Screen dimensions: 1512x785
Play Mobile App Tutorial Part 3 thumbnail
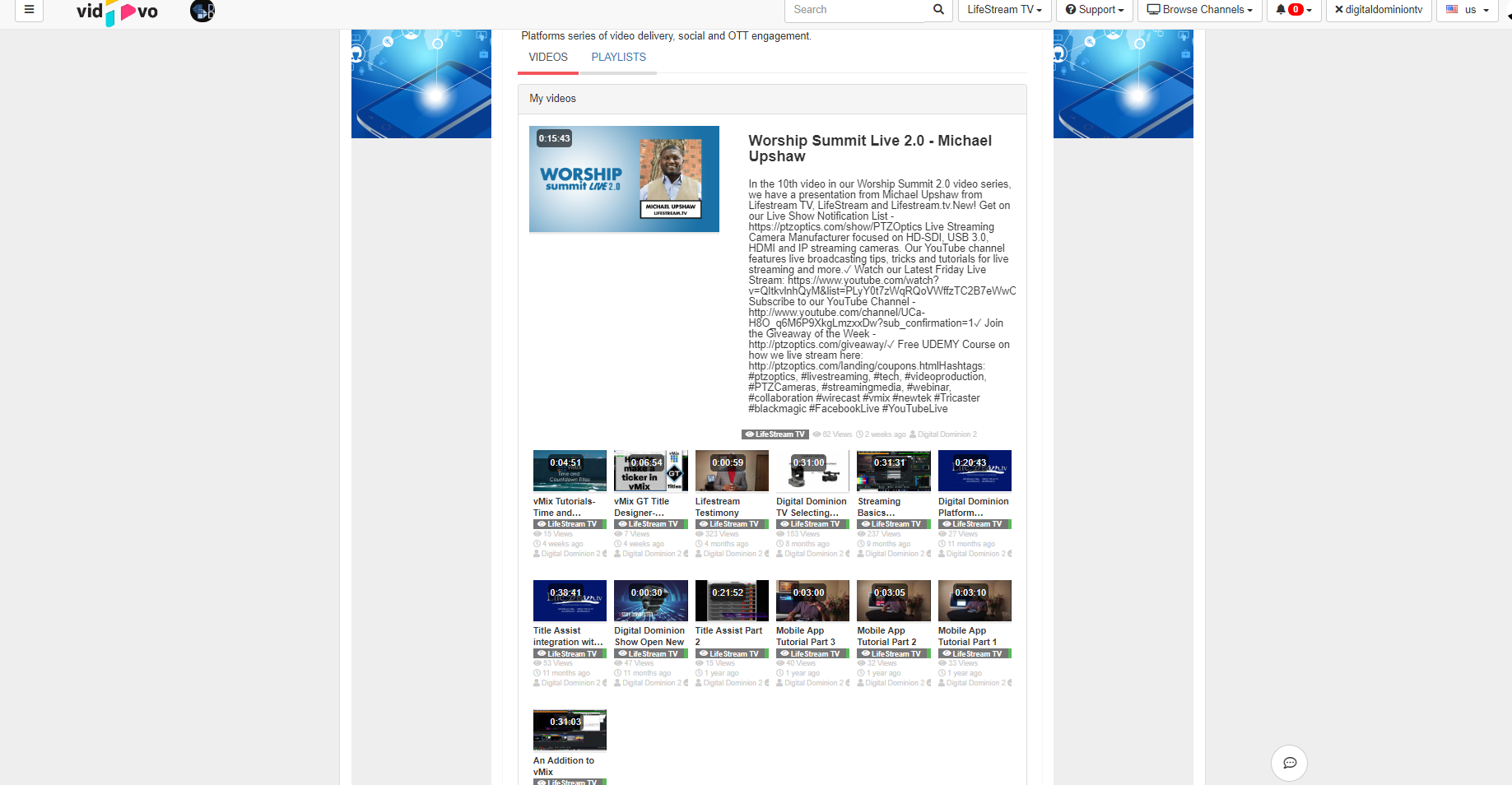click(812, 601)
